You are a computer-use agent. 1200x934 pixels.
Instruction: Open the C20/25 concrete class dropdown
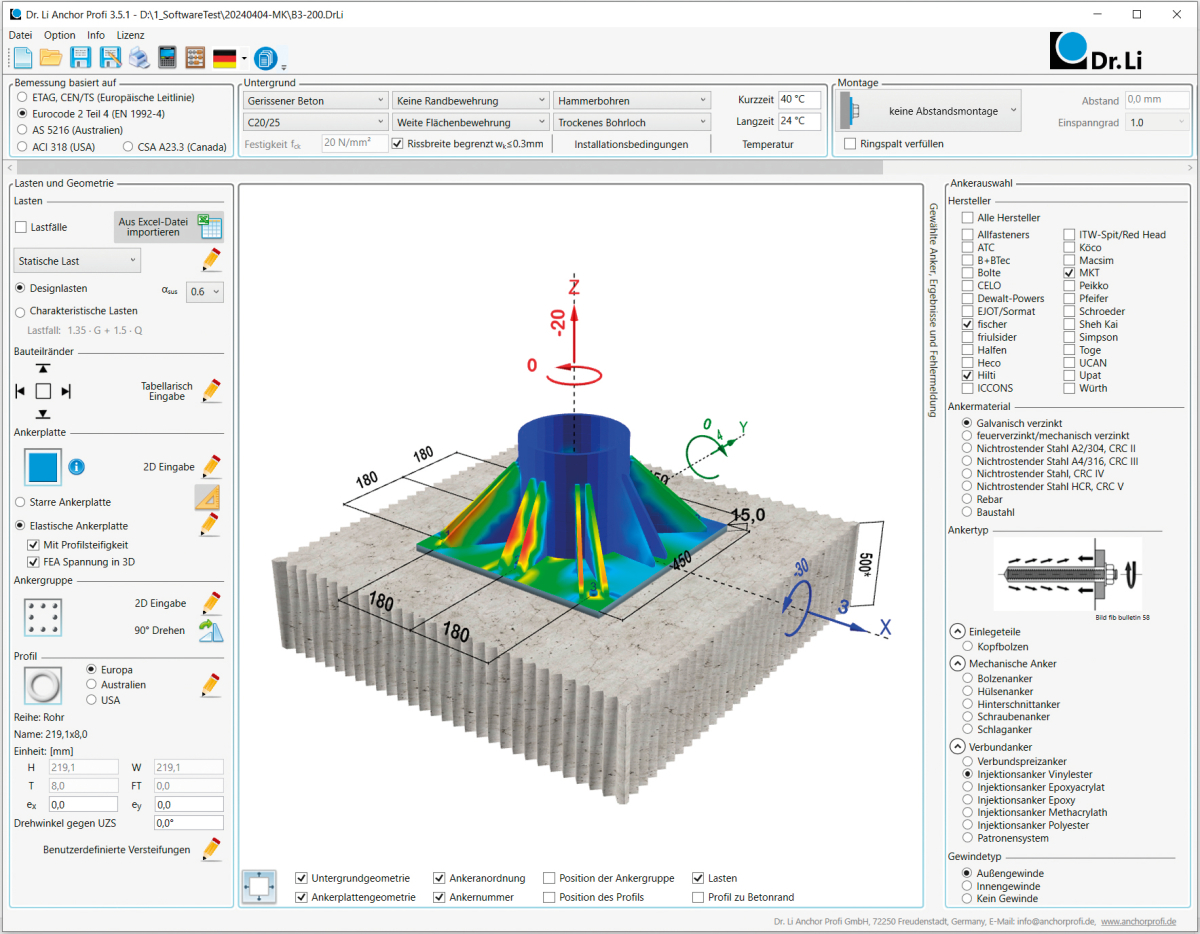[x=315, y=122]
